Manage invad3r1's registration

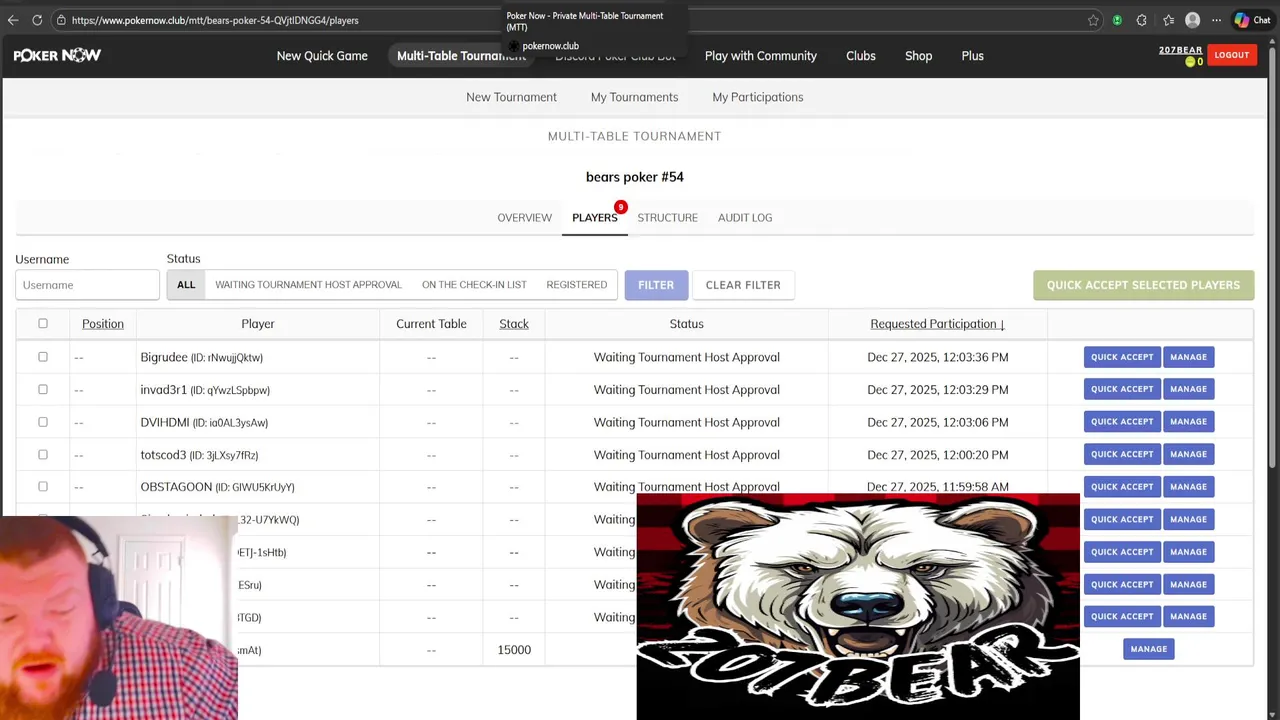tap(1189, 389)
